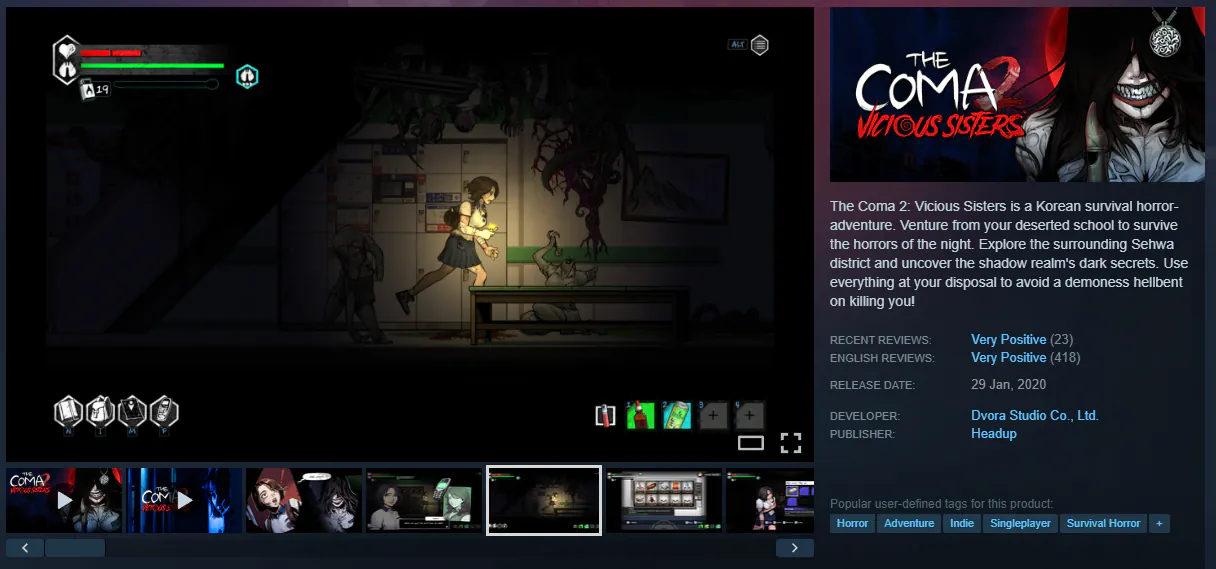Click the game description paragraph
This screenshot has height=569, width=1216.
pos(1008,253)
